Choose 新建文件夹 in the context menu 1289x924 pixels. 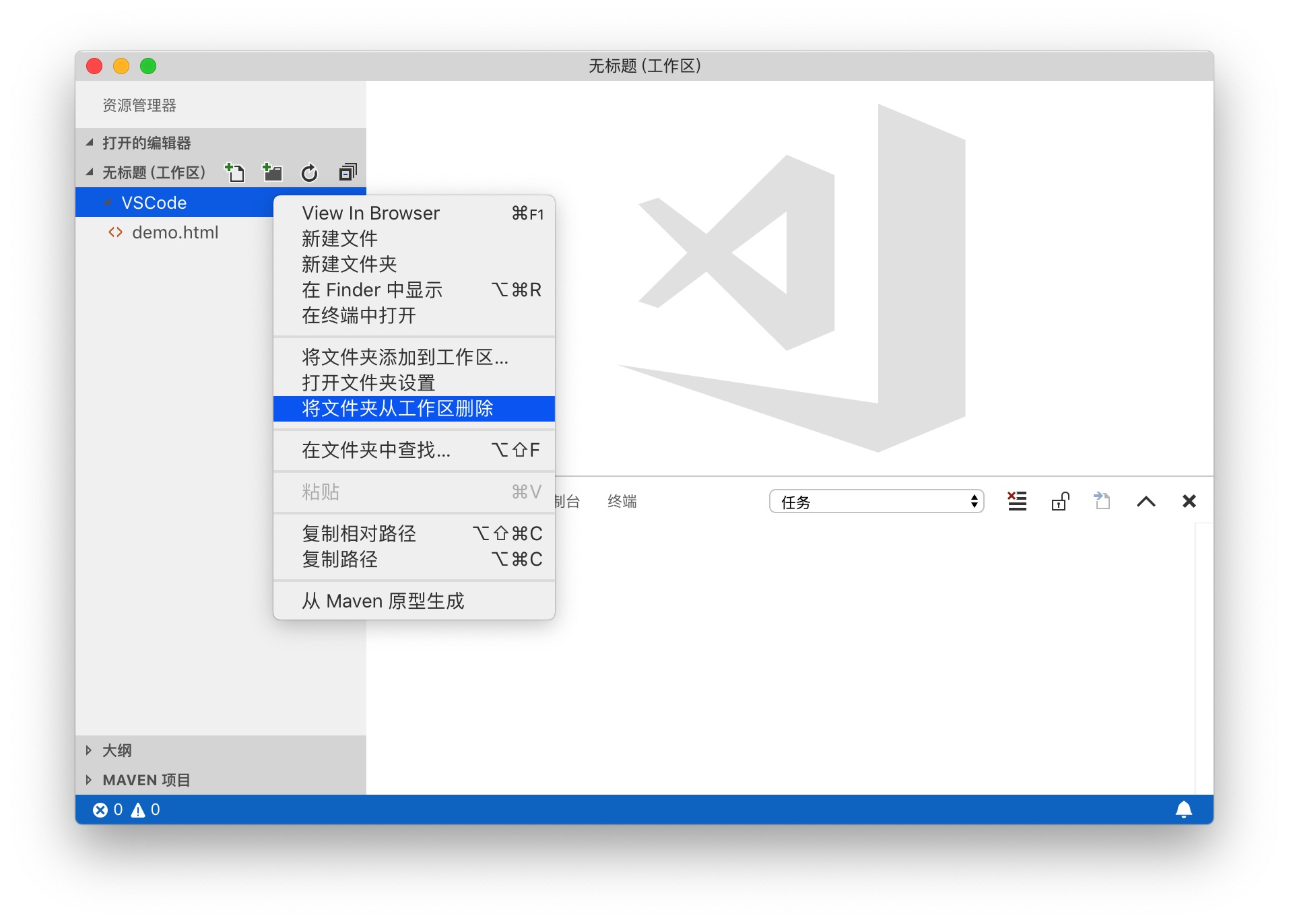click(414, 265)
